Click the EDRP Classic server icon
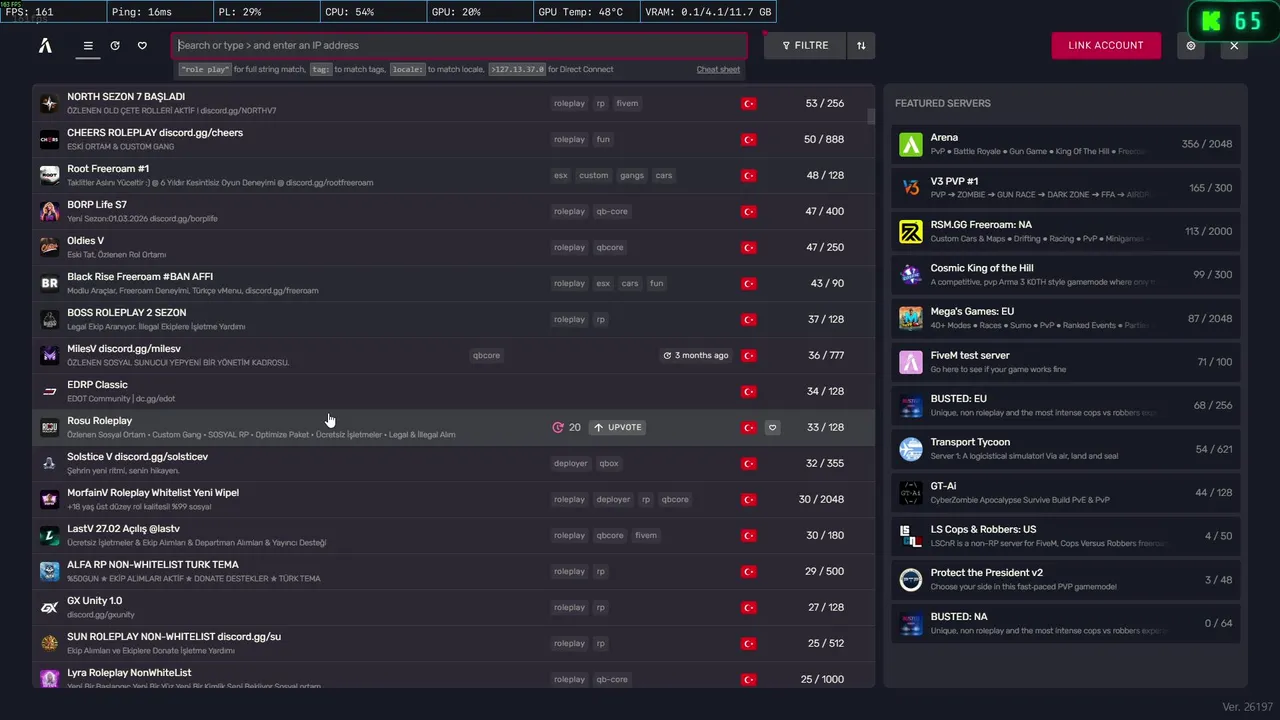The width and height of the screenshot is (1280, 720). coord(49,391)
